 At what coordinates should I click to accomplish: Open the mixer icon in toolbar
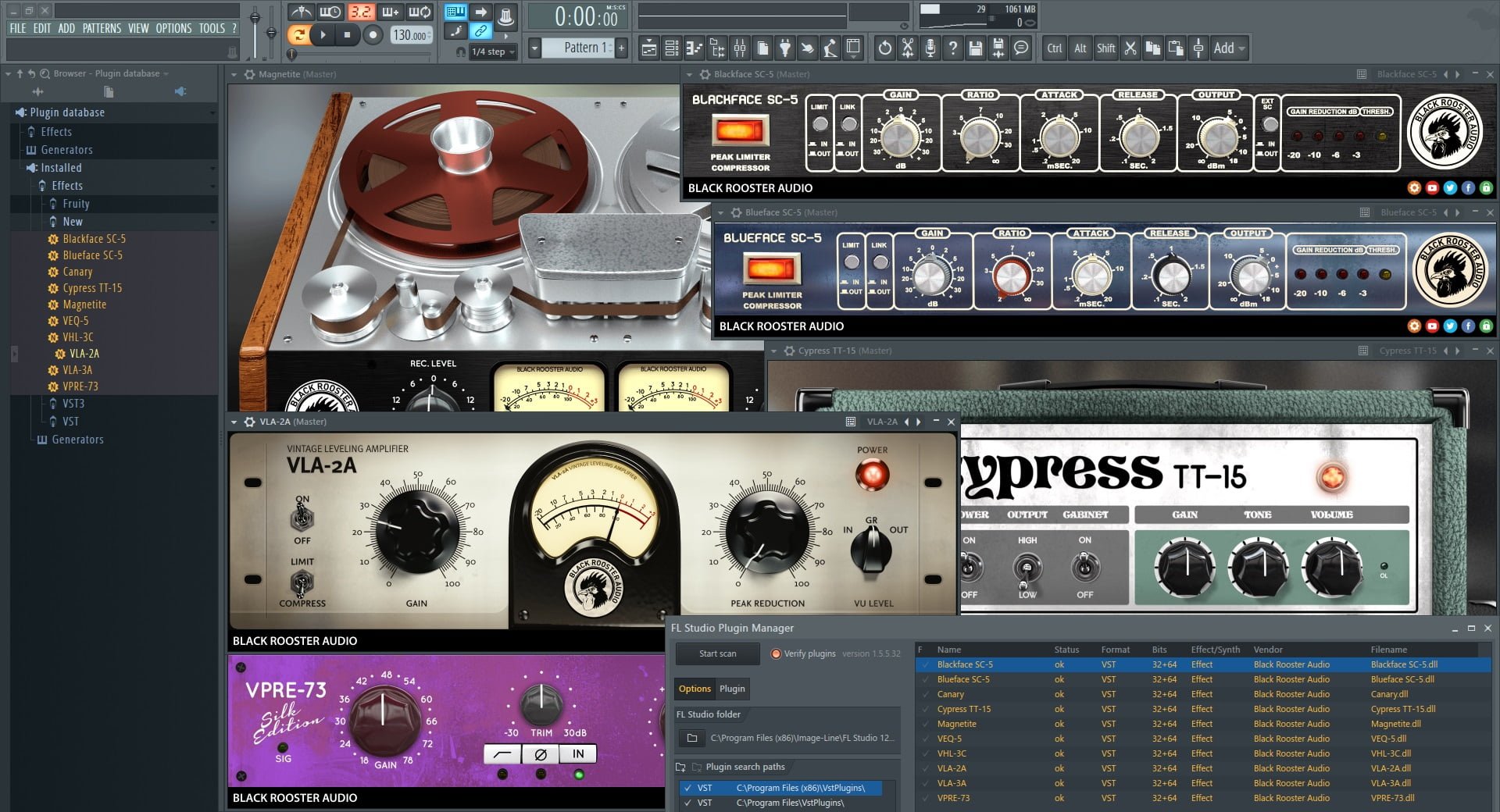[739, 48]
